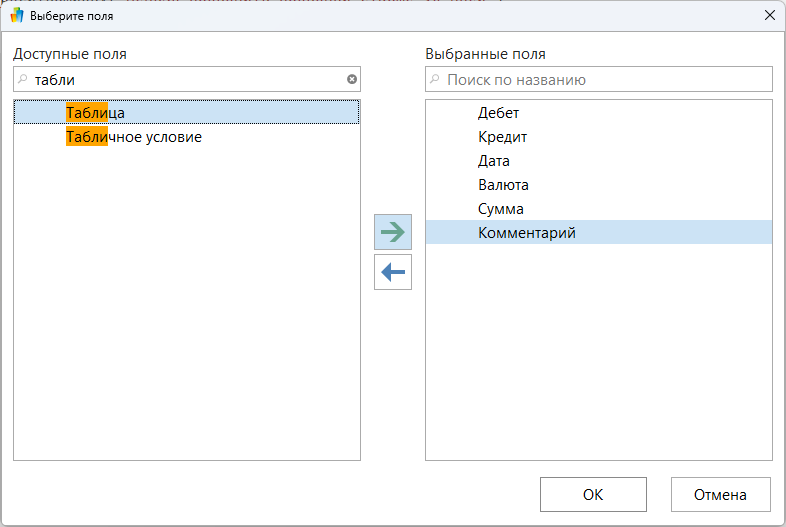Confirm selection with OK button
The height and width of the screenshot is (527, 786).
click(x=593, y=494)
